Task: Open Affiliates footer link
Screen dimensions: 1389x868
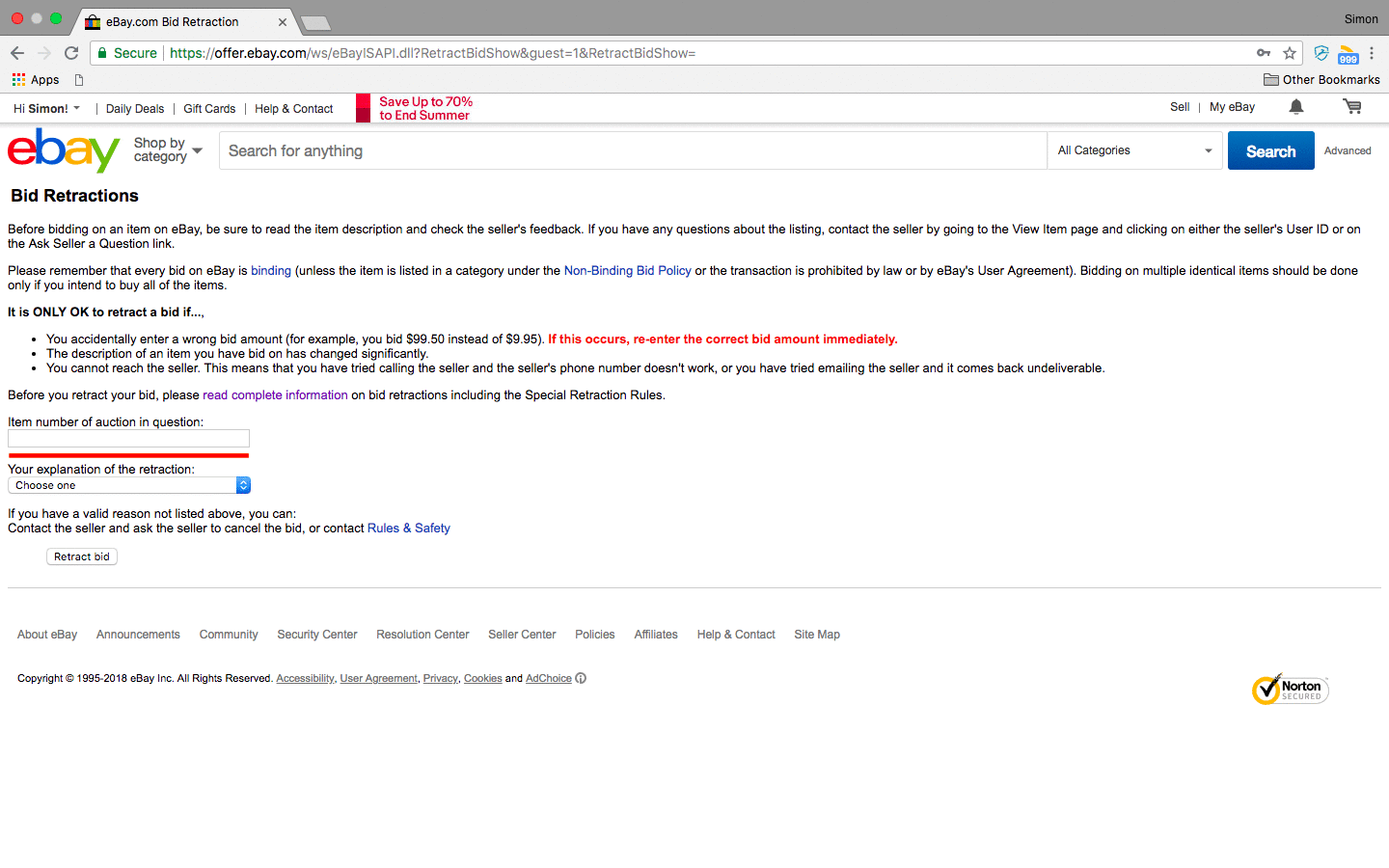Action: (656, 635)
